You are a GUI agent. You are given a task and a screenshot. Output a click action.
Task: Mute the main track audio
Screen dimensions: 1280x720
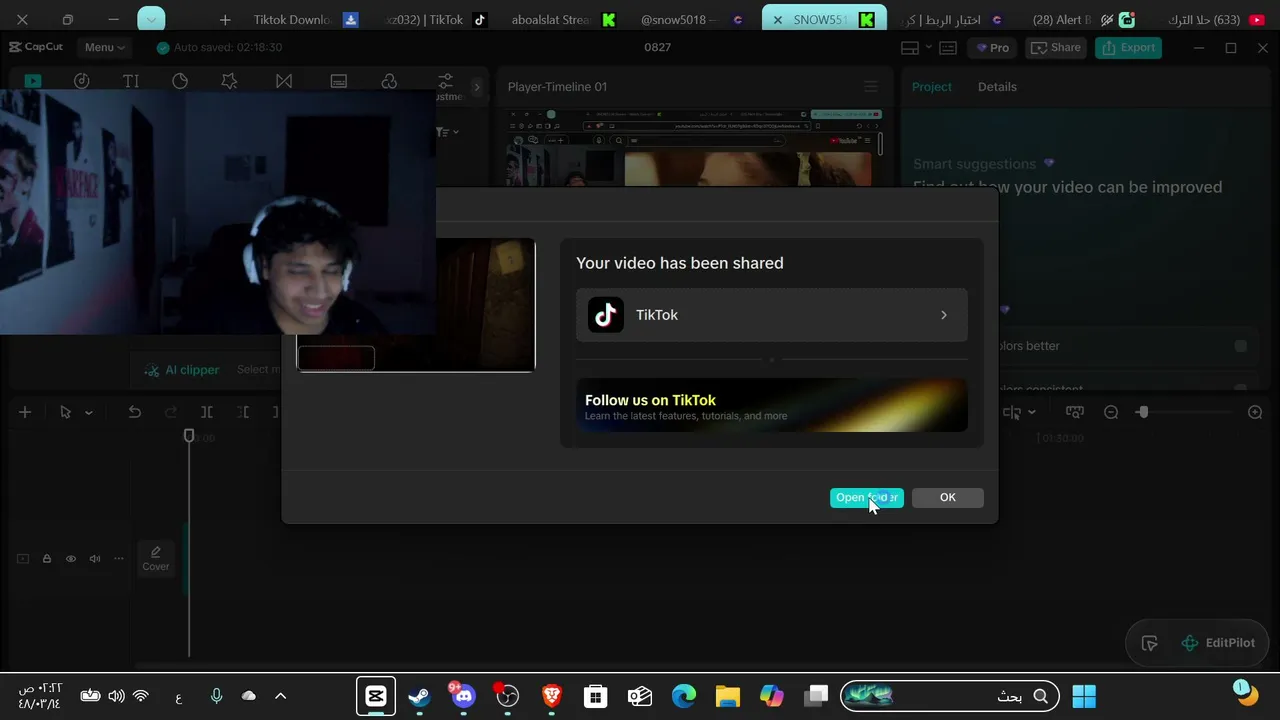click(95, 559)
